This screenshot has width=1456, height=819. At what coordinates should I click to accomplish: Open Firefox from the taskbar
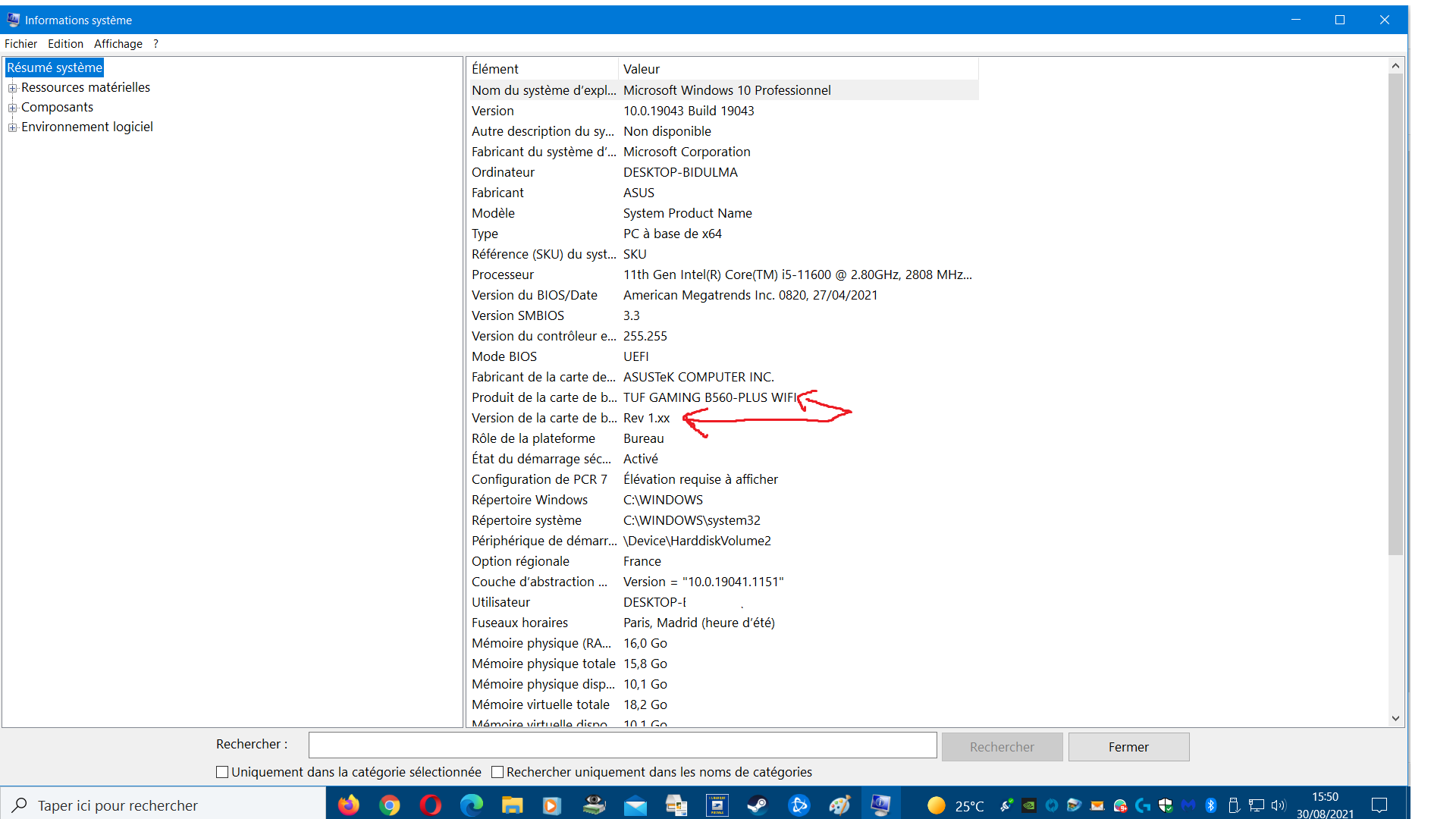coord(349,805)
